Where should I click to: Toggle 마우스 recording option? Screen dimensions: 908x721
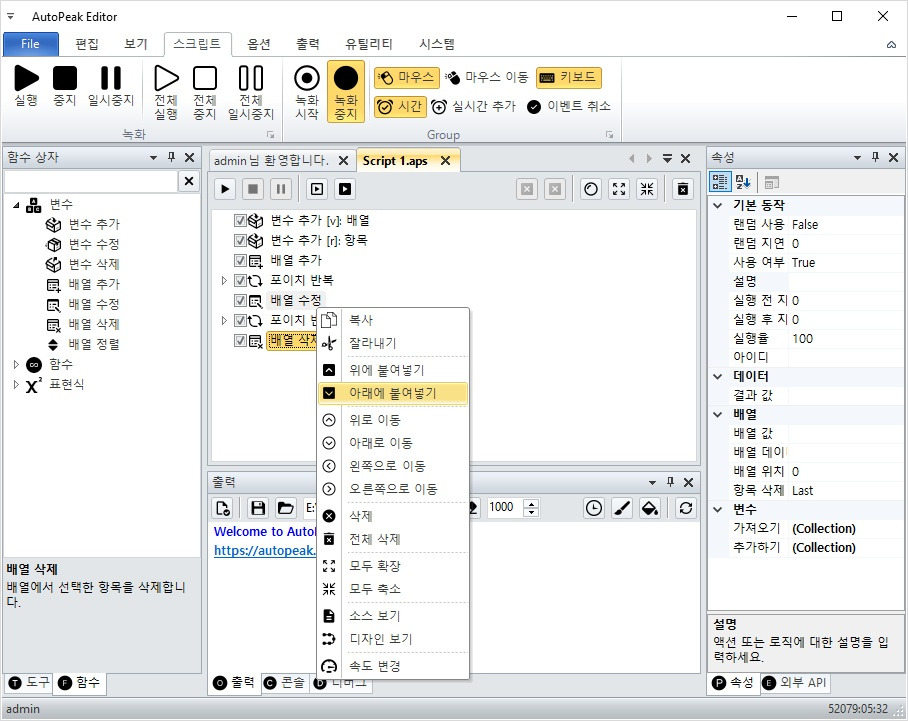pyautogui.click(x=405, y=77)
